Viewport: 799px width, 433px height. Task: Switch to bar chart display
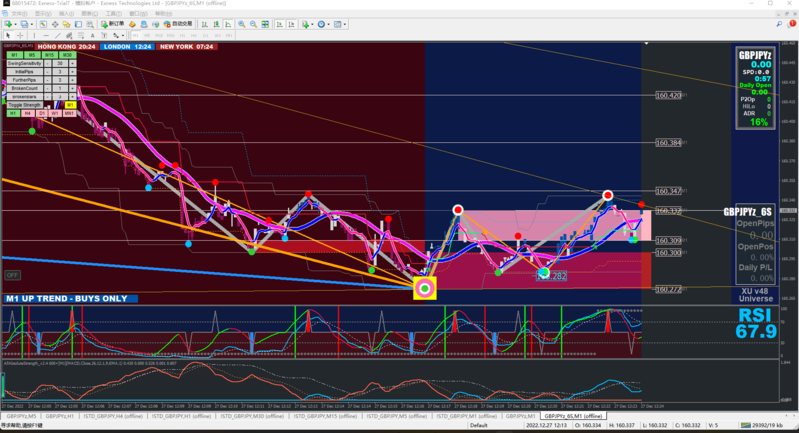205,24
